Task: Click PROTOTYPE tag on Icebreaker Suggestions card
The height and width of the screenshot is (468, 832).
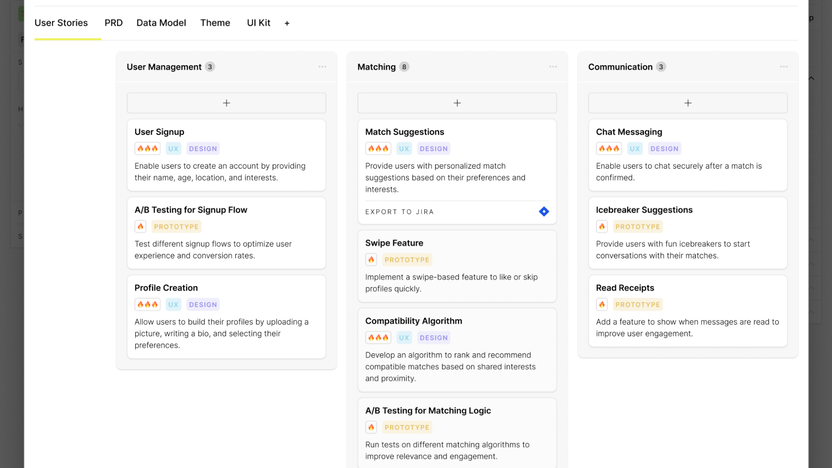Action: pyautogui.click(x=638, y=227)
